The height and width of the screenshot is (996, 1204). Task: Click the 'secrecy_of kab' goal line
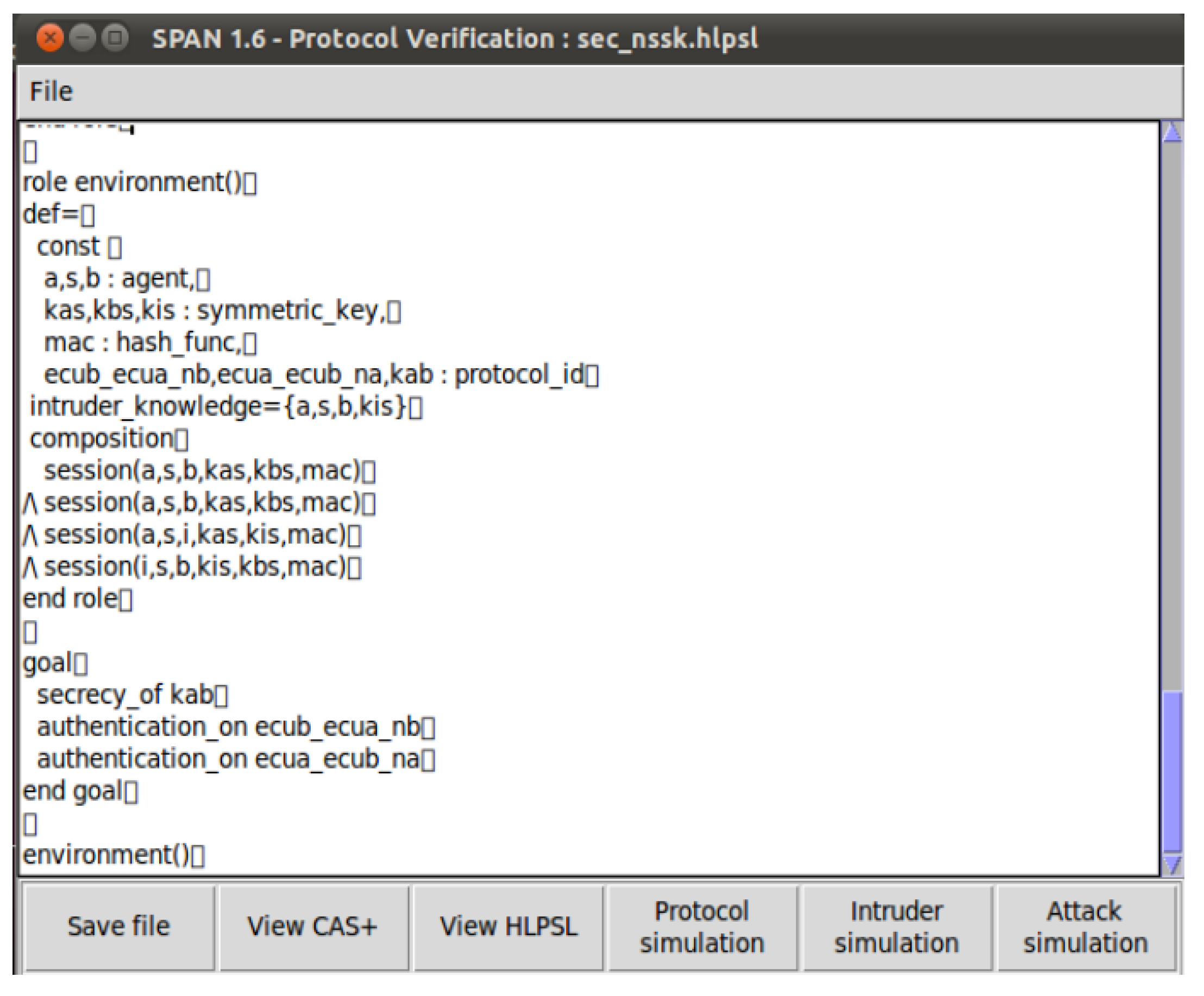(x=125, y=695)
